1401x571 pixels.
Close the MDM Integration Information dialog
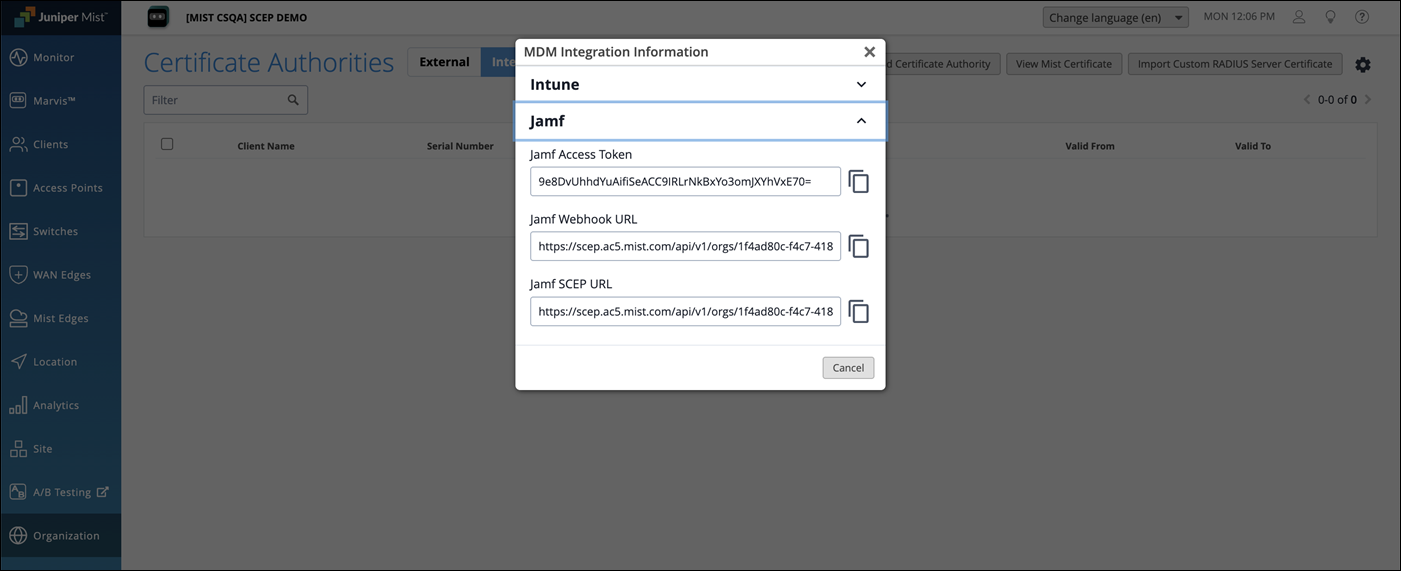click(x=869, y=52)
